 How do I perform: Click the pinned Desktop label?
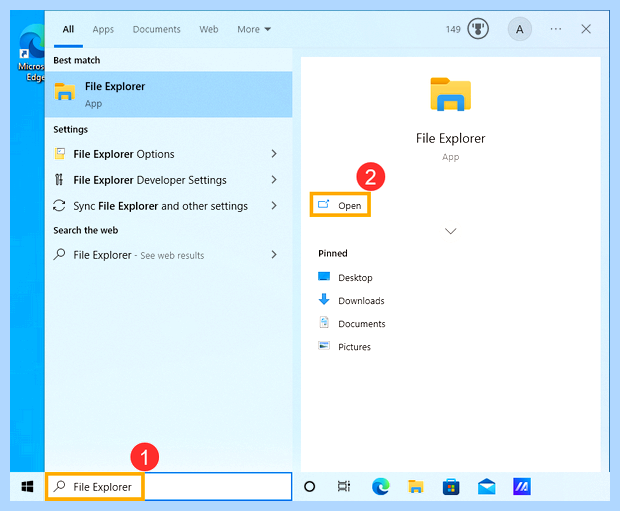(355, 278)
